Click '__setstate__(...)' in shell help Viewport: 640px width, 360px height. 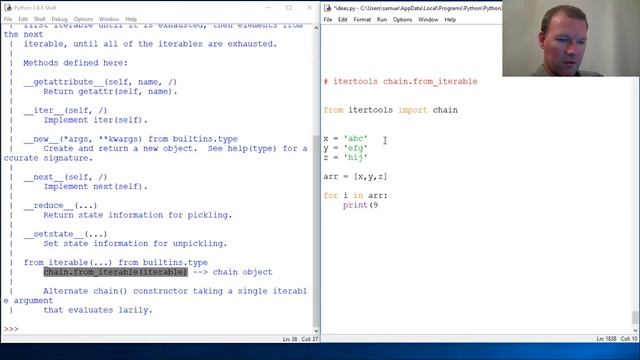[65, 234]
